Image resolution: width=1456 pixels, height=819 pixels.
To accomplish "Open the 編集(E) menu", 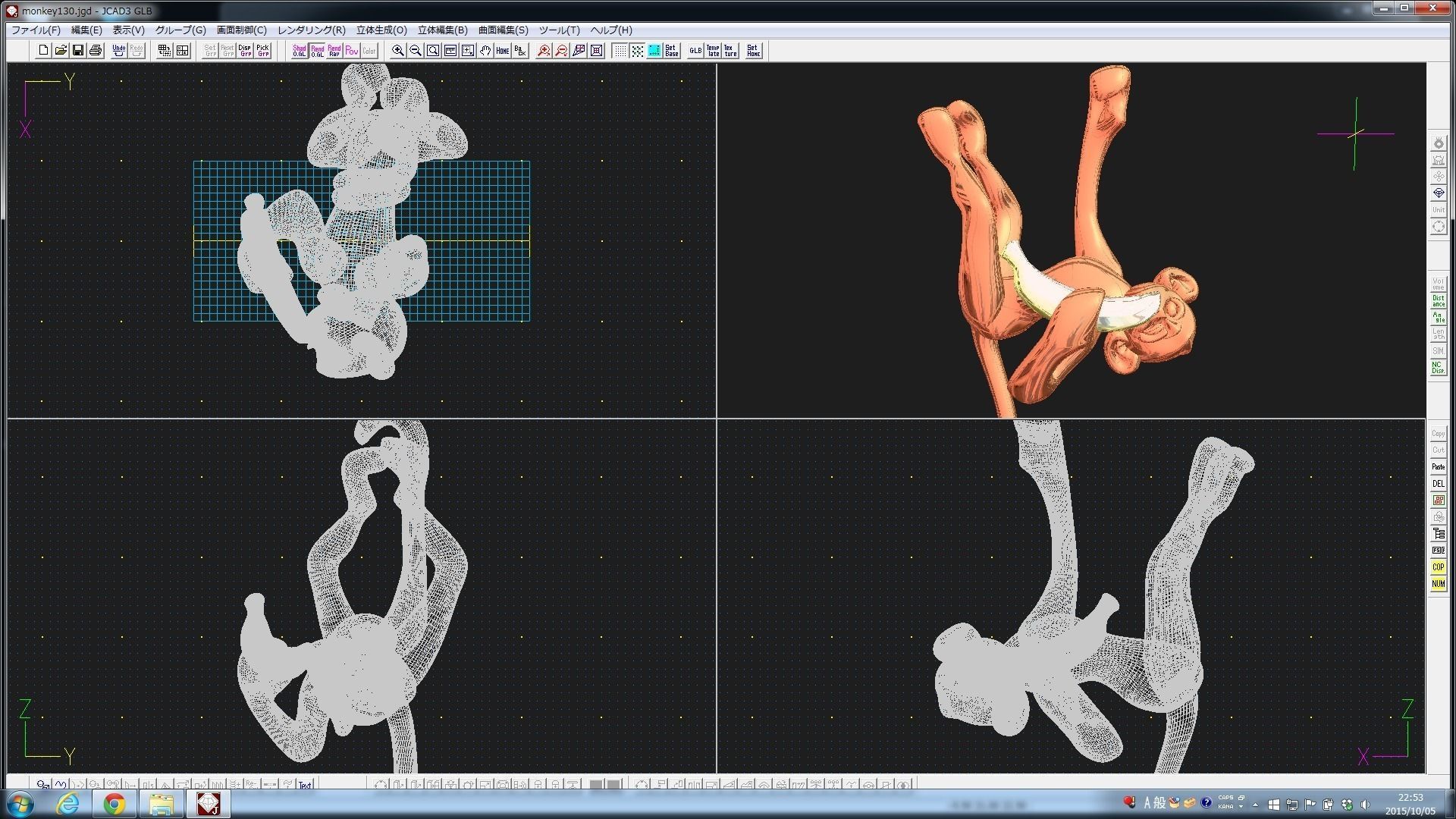I will pos(86,30).
